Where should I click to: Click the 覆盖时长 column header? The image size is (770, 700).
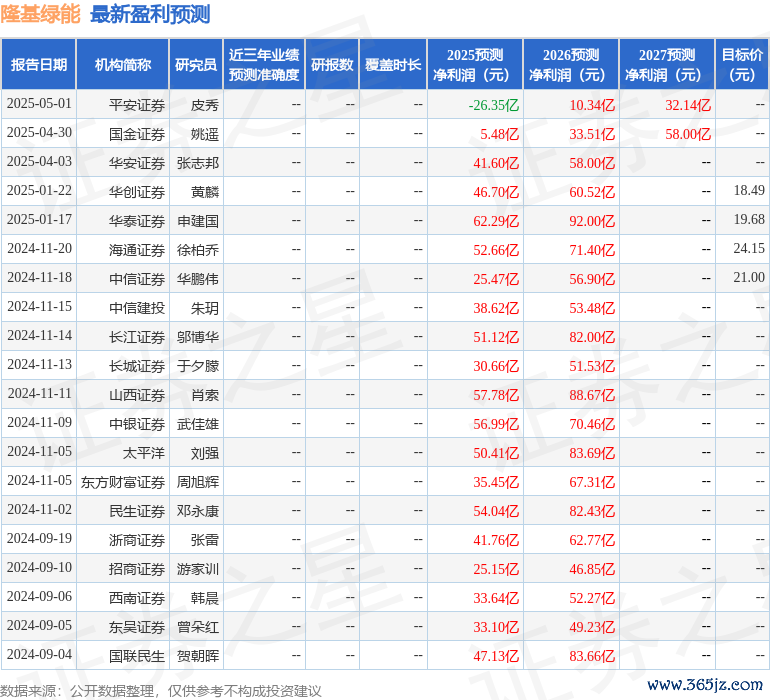click(x=393, y=64)
